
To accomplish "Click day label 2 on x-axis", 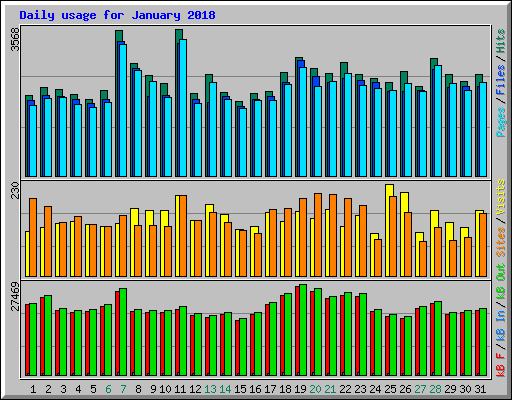I will click(48, 389).
